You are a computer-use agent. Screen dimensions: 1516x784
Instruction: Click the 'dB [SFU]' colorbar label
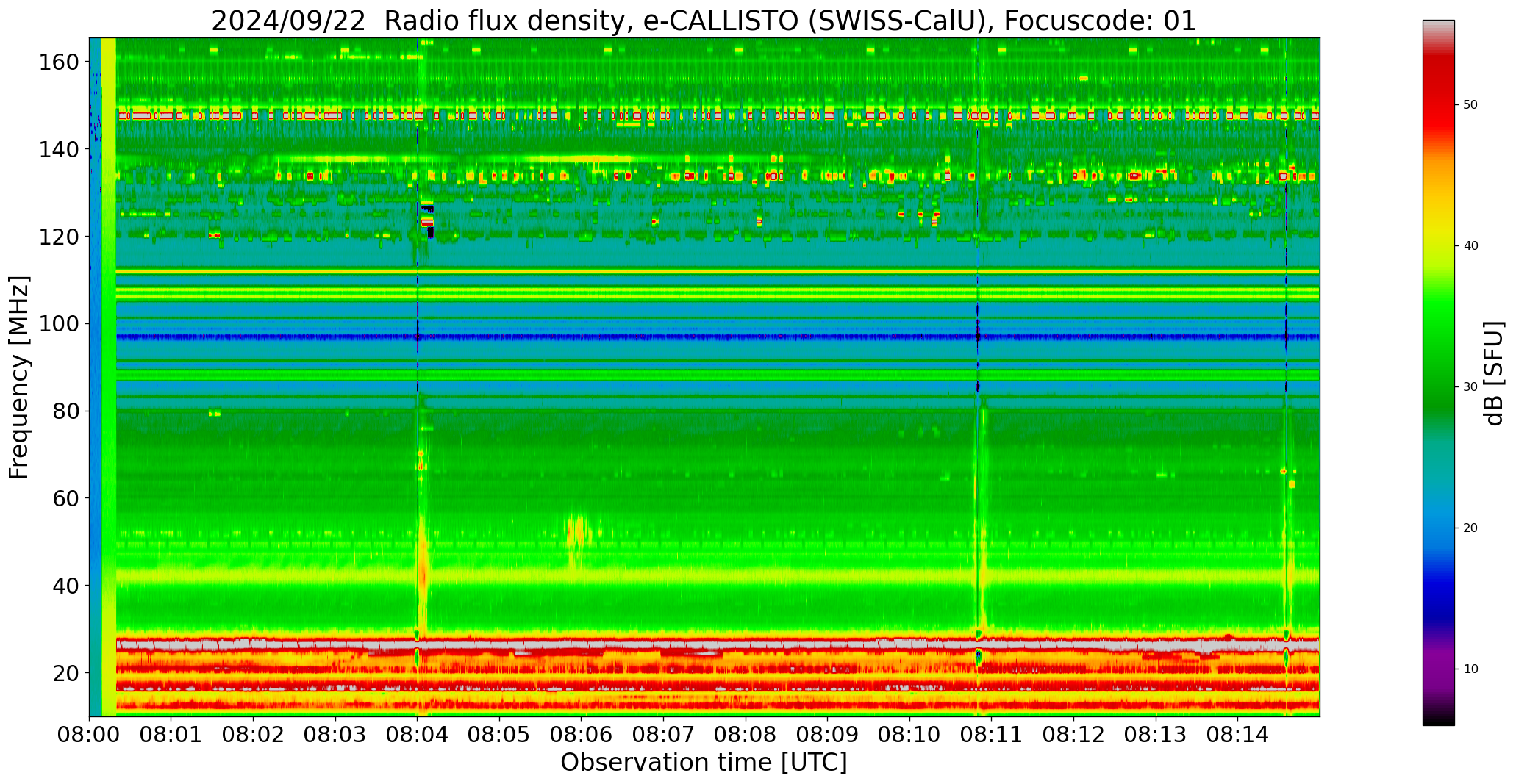coord(1494,373)
